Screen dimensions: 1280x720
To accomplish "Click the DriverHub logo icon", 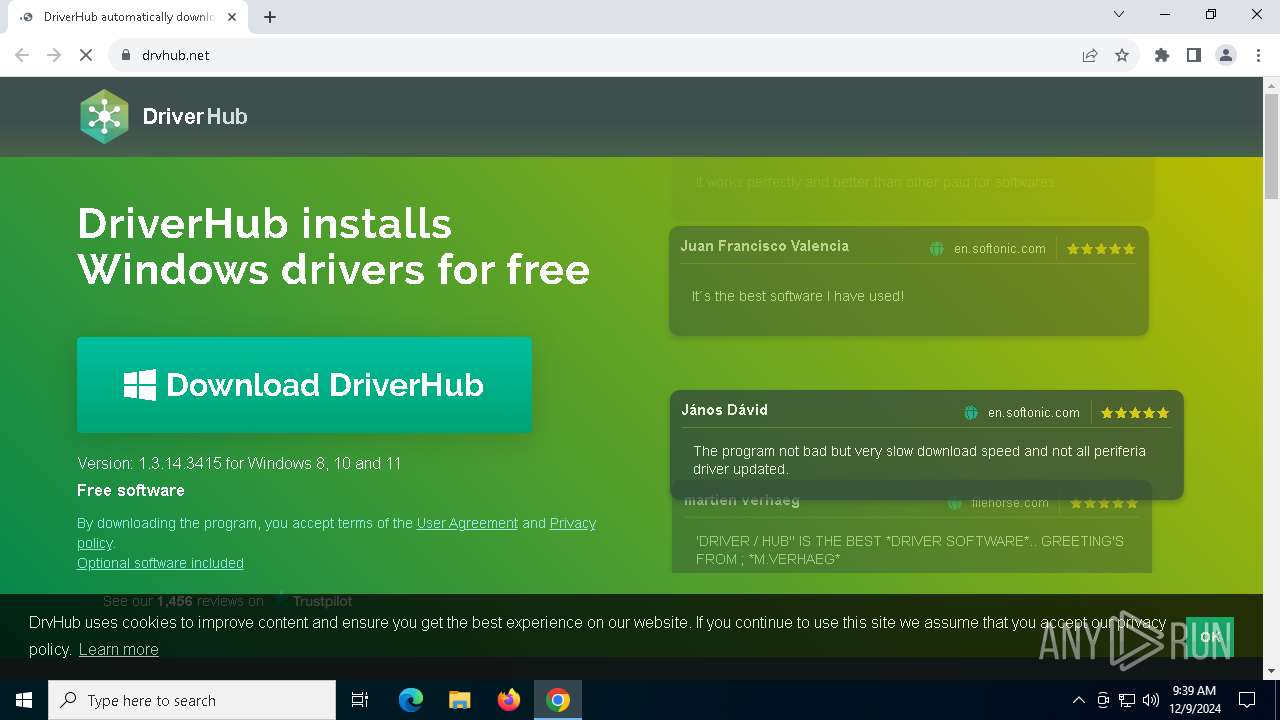I will tap(104, 116).
